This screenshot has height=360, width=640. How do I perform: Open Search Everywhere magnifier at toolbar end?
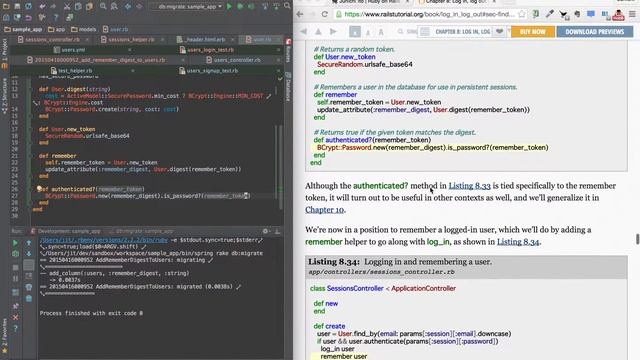(x=287, y=6)
